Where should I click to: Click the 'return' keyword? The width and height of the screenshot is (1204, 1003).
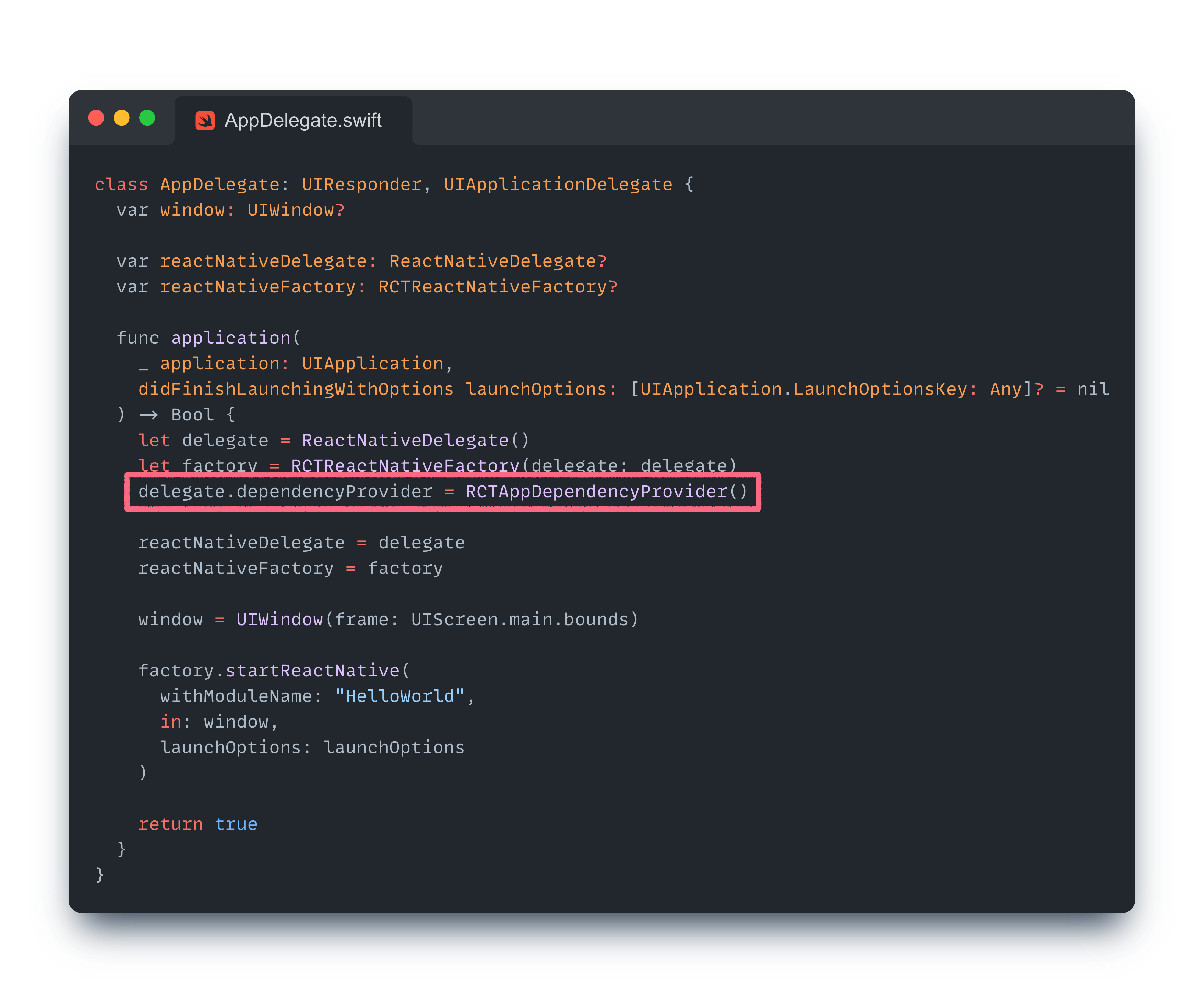pos(170,824)
